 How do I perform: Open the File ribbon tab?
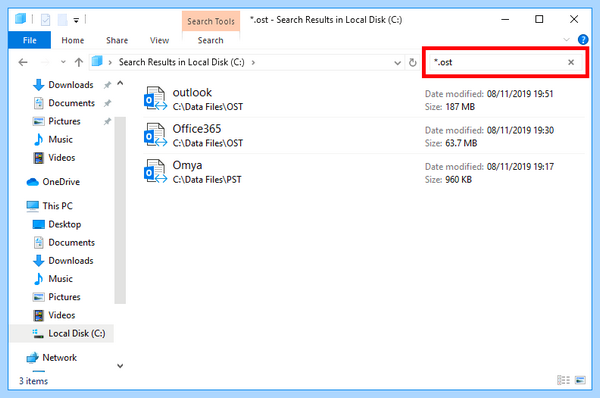pyautogui.click(x=29, y=40)
